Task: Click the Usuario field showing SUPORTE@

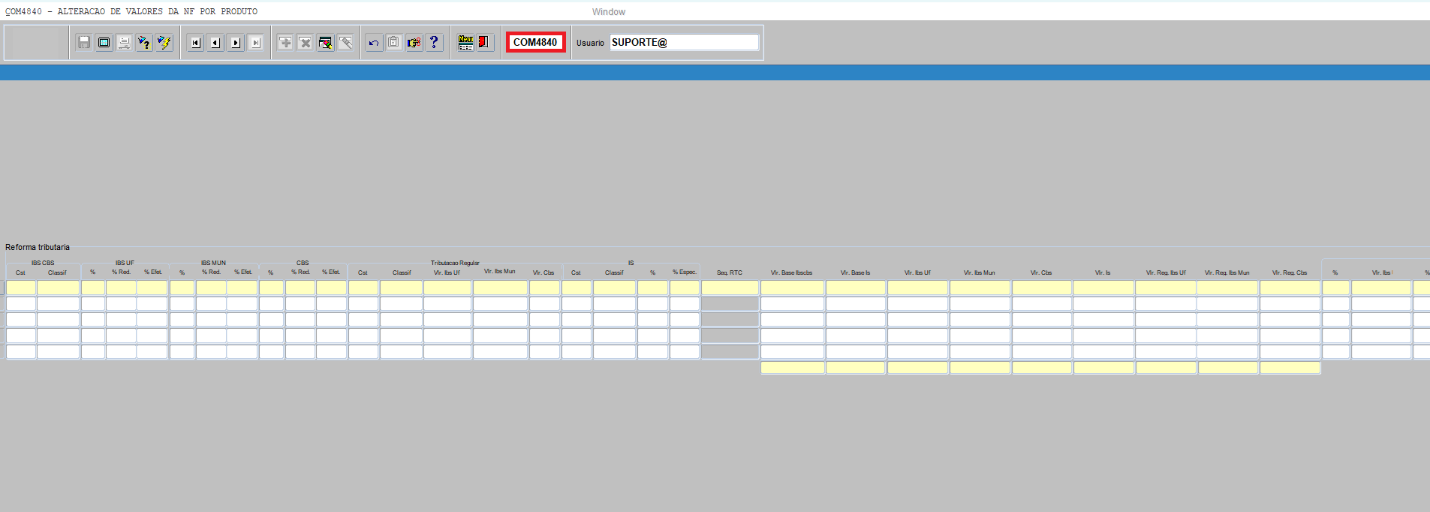Action: 684,42
